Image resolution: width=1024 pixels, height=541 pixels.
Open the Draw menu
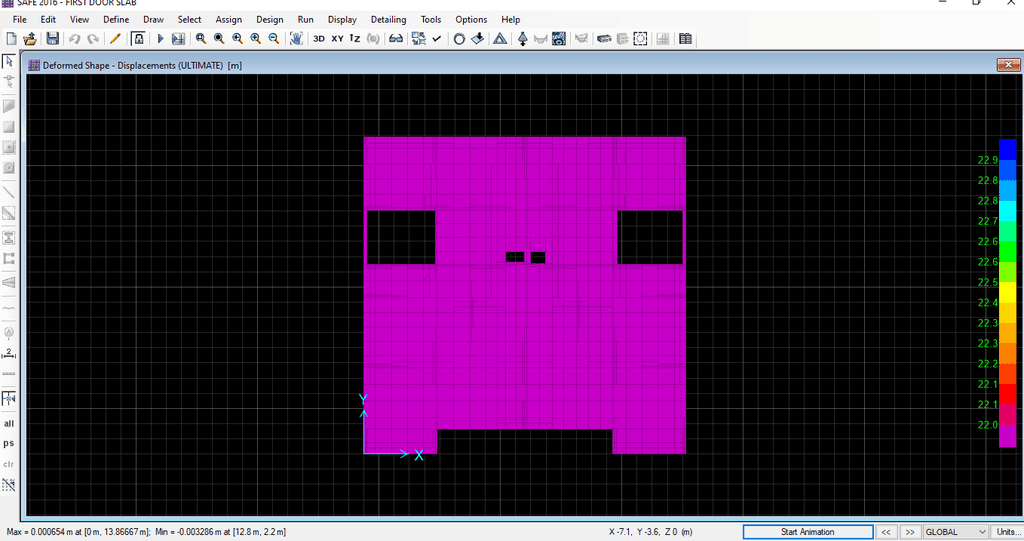[x=153, y=20]
